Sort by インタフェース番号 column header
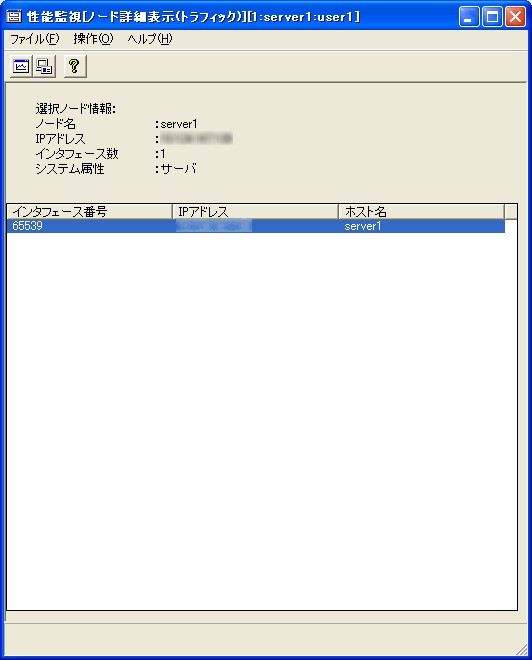532x660 pixels. (90, 211)
